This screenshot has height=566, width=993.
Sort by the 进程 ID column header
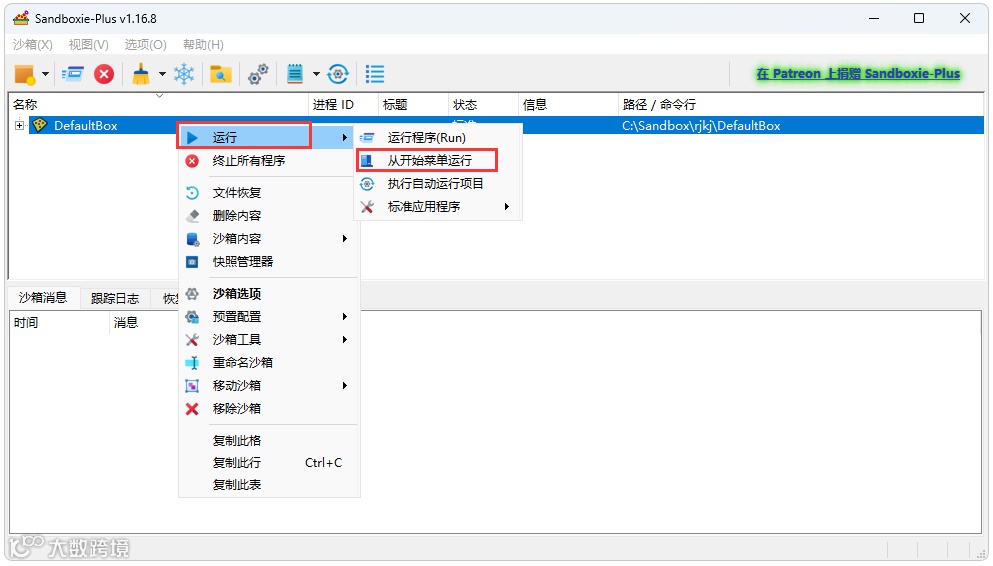click(x=343, y=104)
